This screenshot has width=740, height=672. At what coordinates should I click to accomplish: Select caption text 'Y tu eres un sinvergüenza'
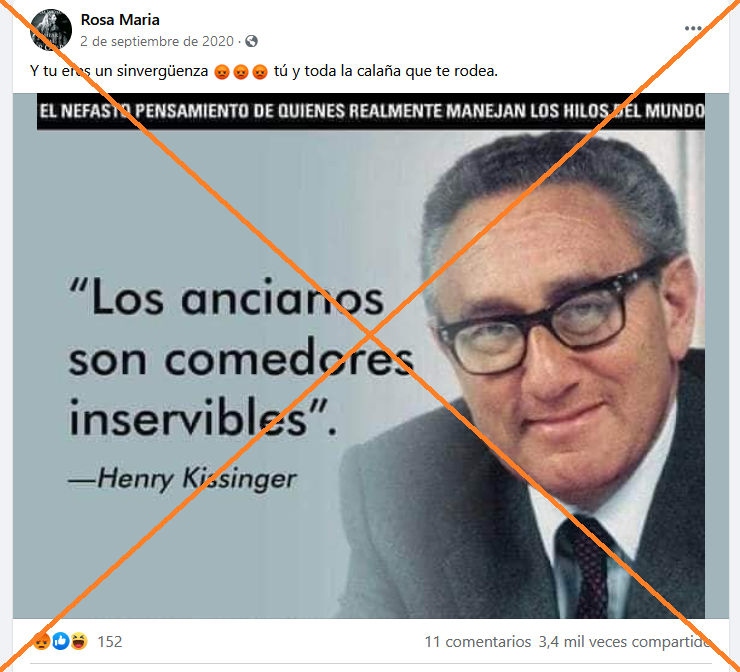tap(119, 71)
